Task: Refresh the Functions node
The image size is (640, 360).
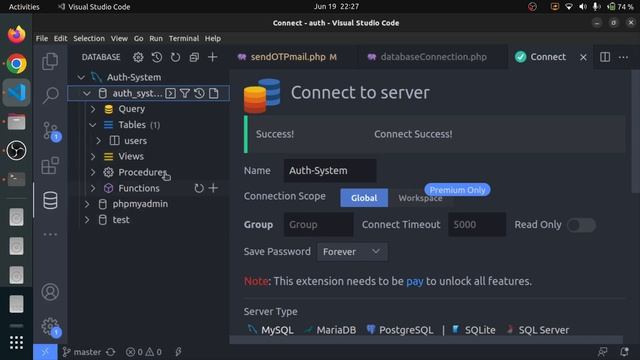Action: 199,188
